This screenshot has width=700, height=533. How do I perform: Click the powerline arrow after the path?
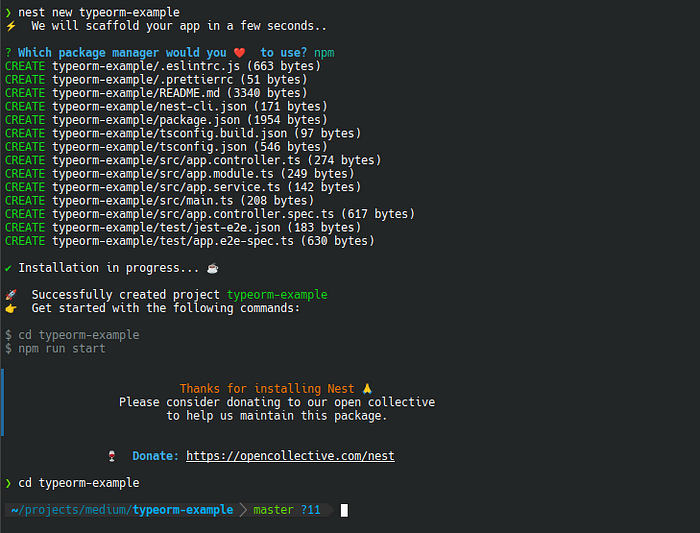coord(243,510)
